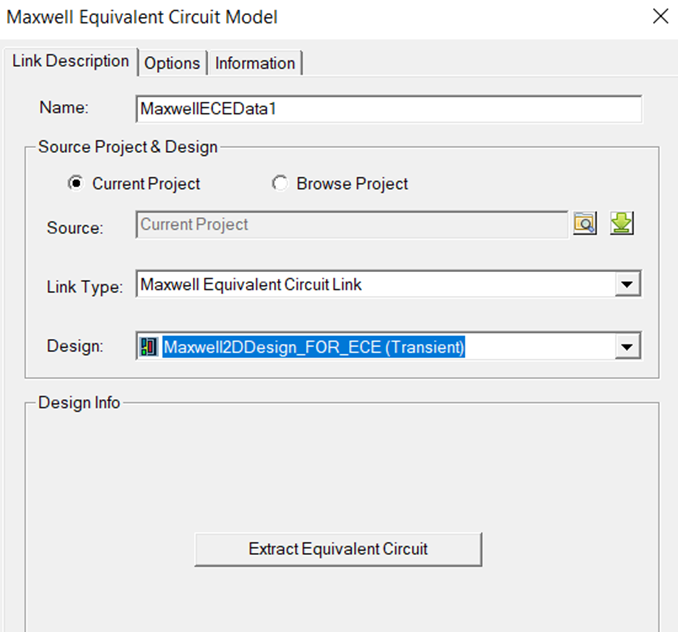Click the Name input field MaxwellECEData1

click(389, 109)
